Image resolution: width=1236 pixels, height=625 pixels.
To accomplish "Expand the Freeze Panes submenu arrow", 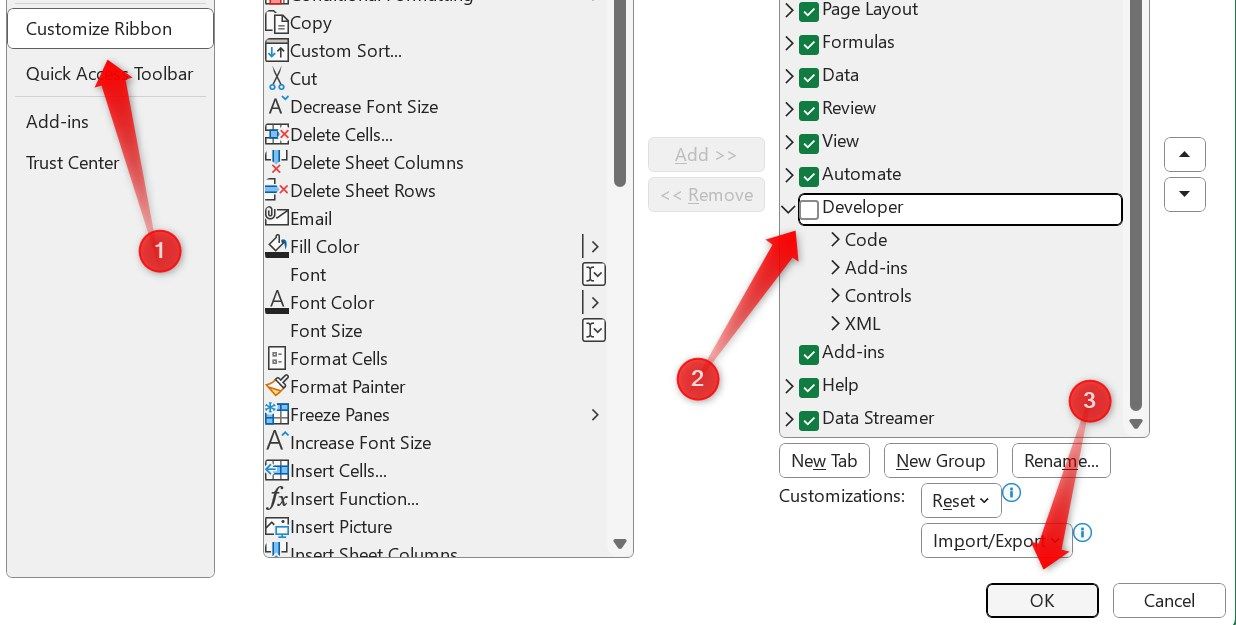I will (595, 414).
